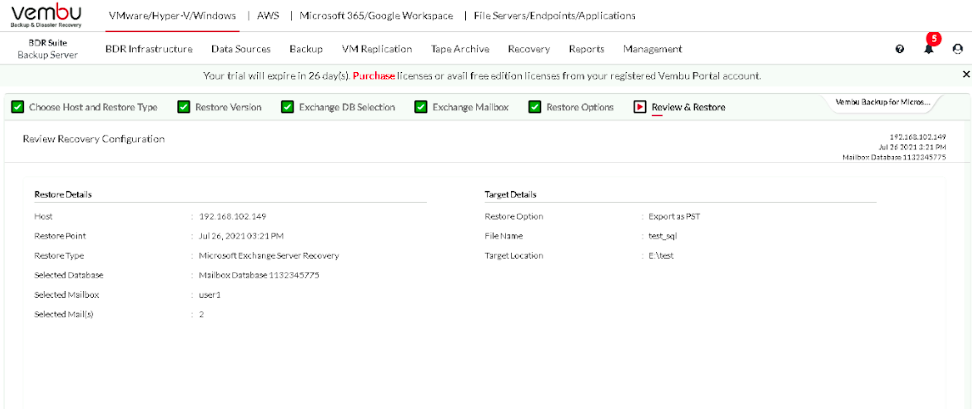Switch to AWS tab
The height and width of the screenshot is (409, 972).
268,16
